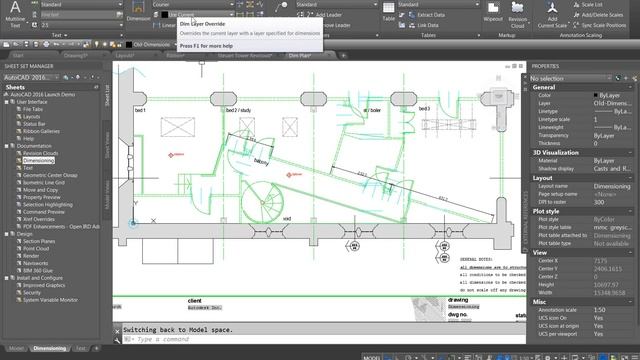The width and height of the screenshot is (640, 360).
Task: Select the System Variable Monitor sheet
Action: click(50, 300)
